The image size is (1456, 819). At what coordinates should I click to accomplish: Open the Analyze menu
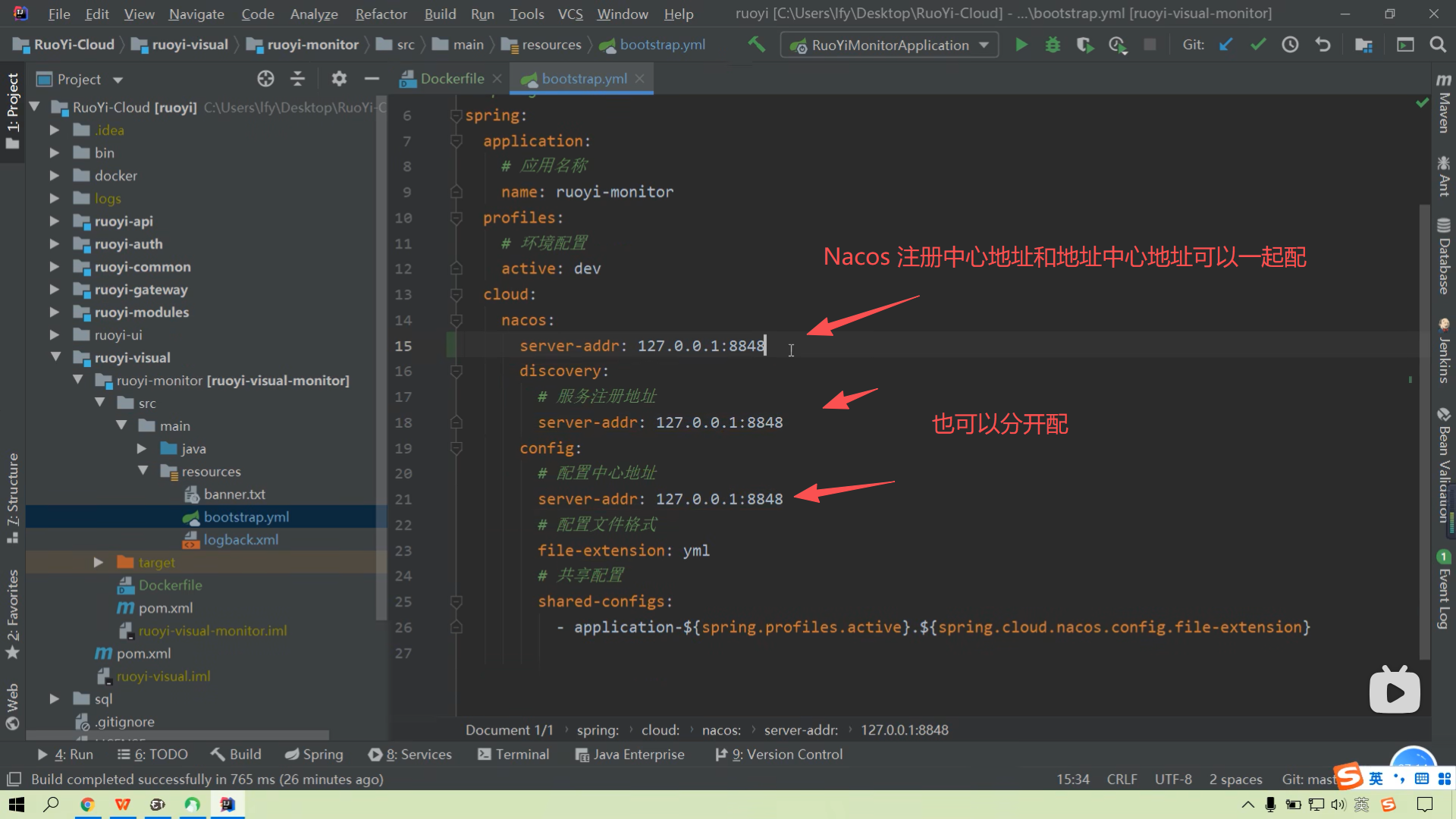click(x=314, y=14)
